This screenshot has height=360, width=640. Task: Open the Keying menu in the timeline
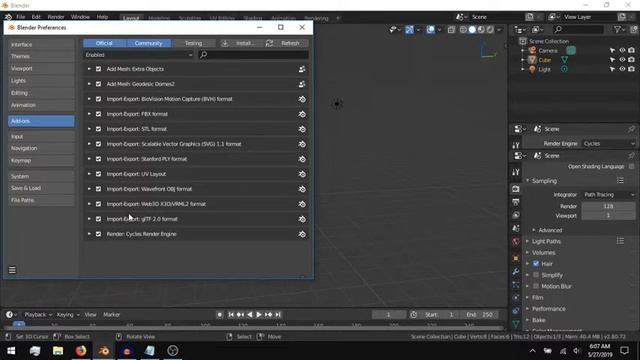click(68, 315)
